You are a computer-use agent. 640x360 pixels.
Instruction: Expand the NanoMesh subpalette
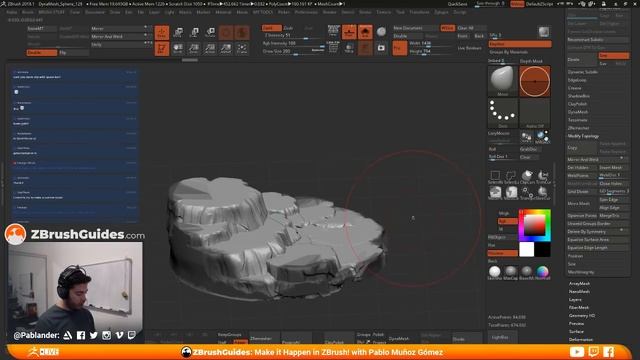(x=580, y=291)
